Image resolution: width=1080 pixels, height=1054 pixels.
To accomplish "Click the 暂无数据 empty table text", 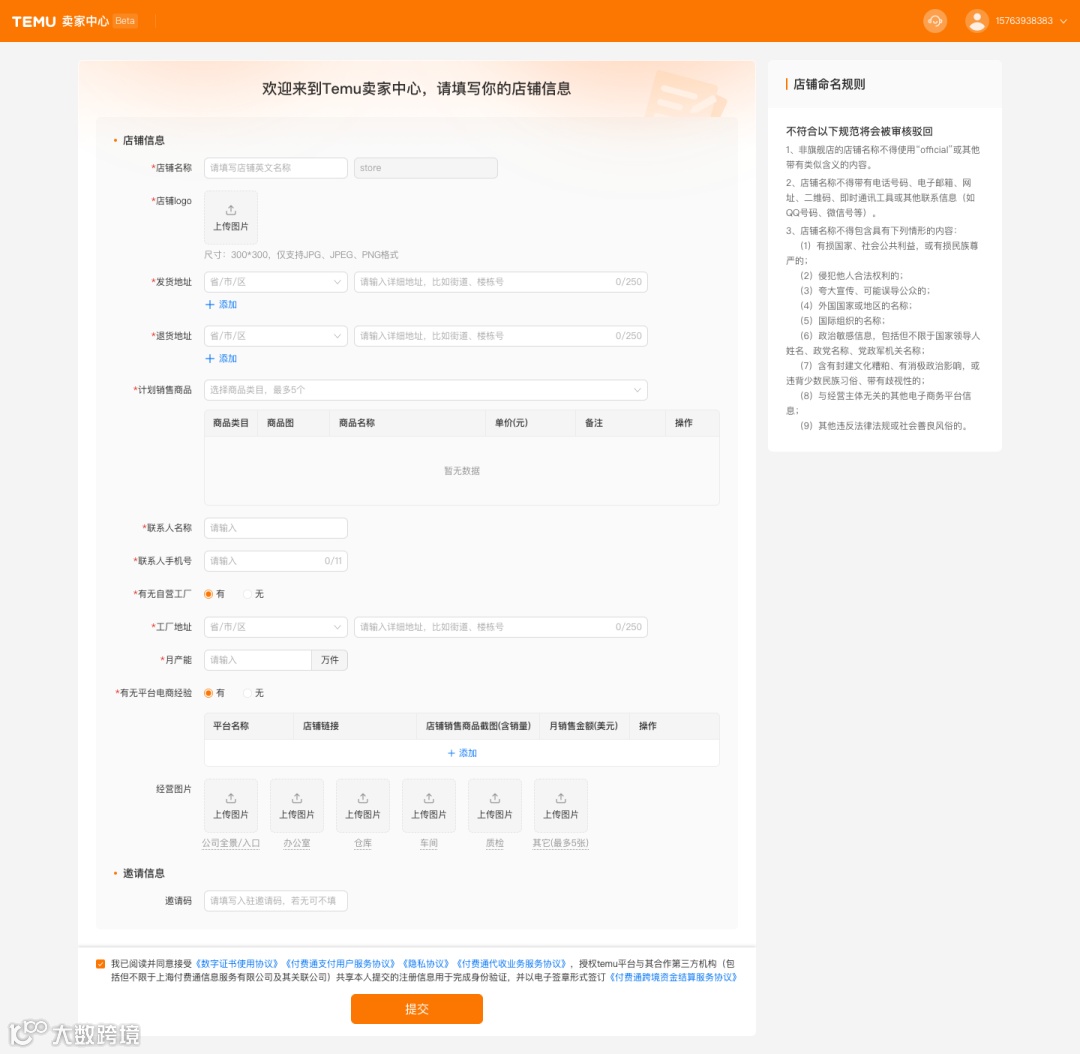I will coord(462,471).
